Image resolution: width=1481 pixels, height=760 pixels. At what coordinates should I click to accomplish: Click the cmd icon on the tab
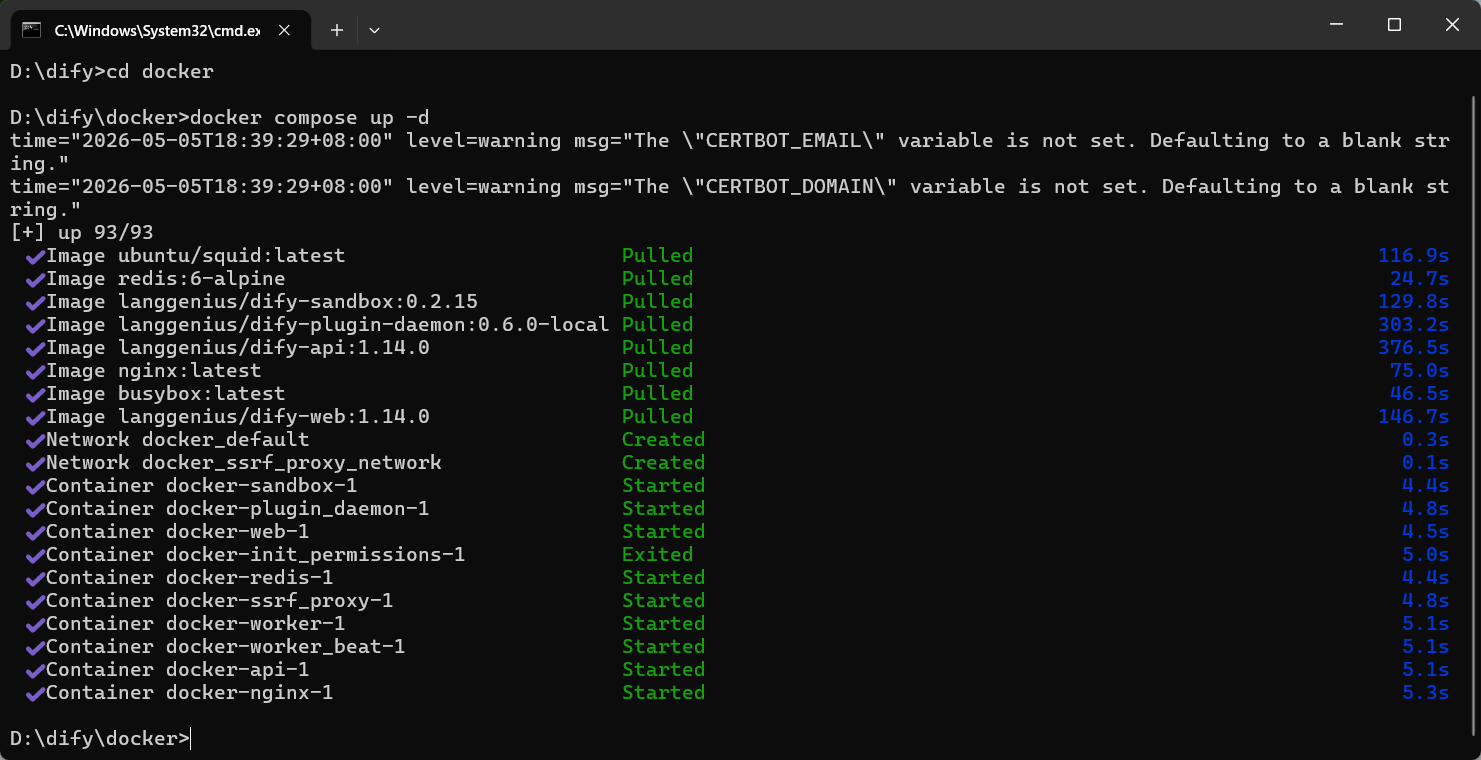coord(32,30)
